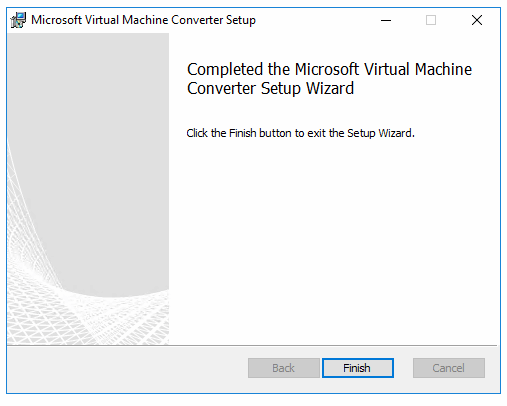
Task: Click the 'Converter Setup Wizard' heading line
Action: coord(270,89)
